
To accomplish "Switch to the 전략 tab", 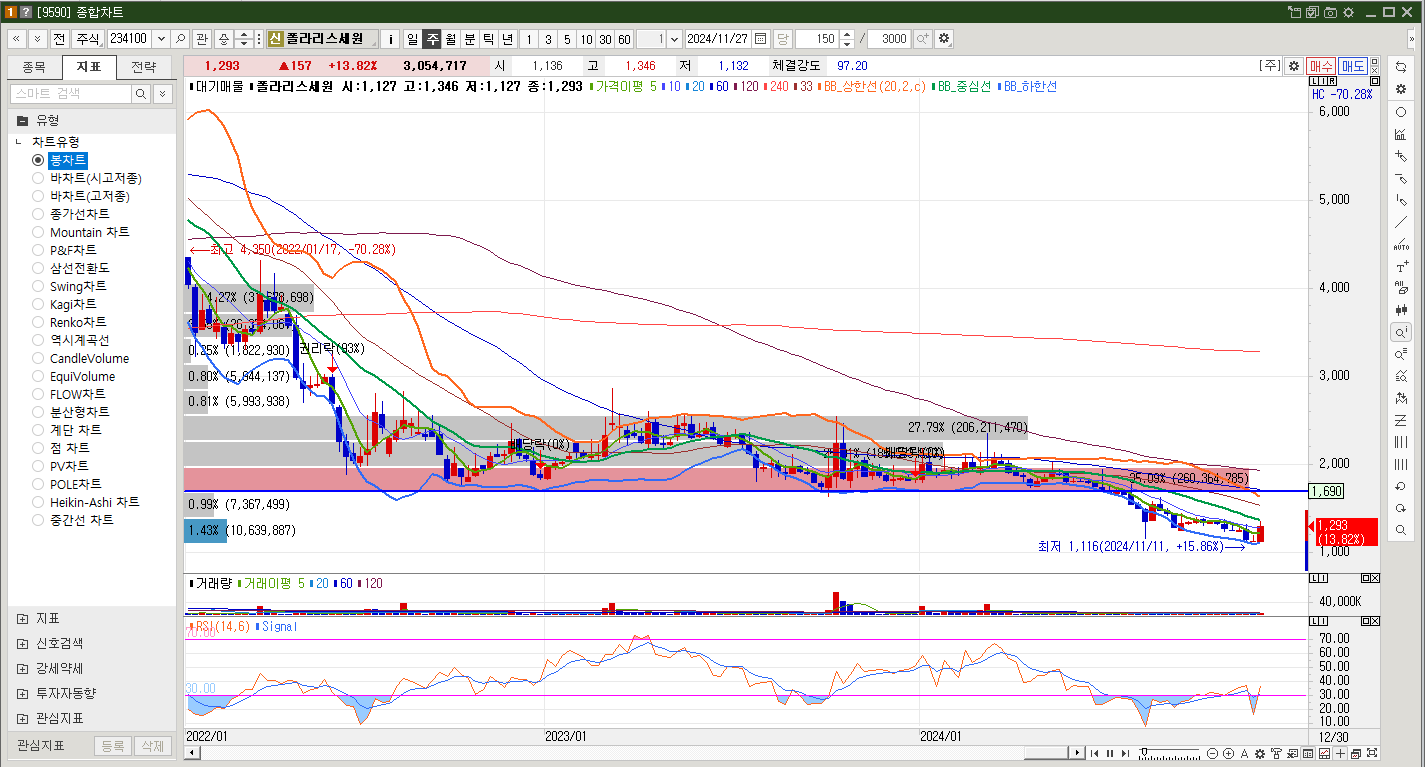I will pos(143,67).
